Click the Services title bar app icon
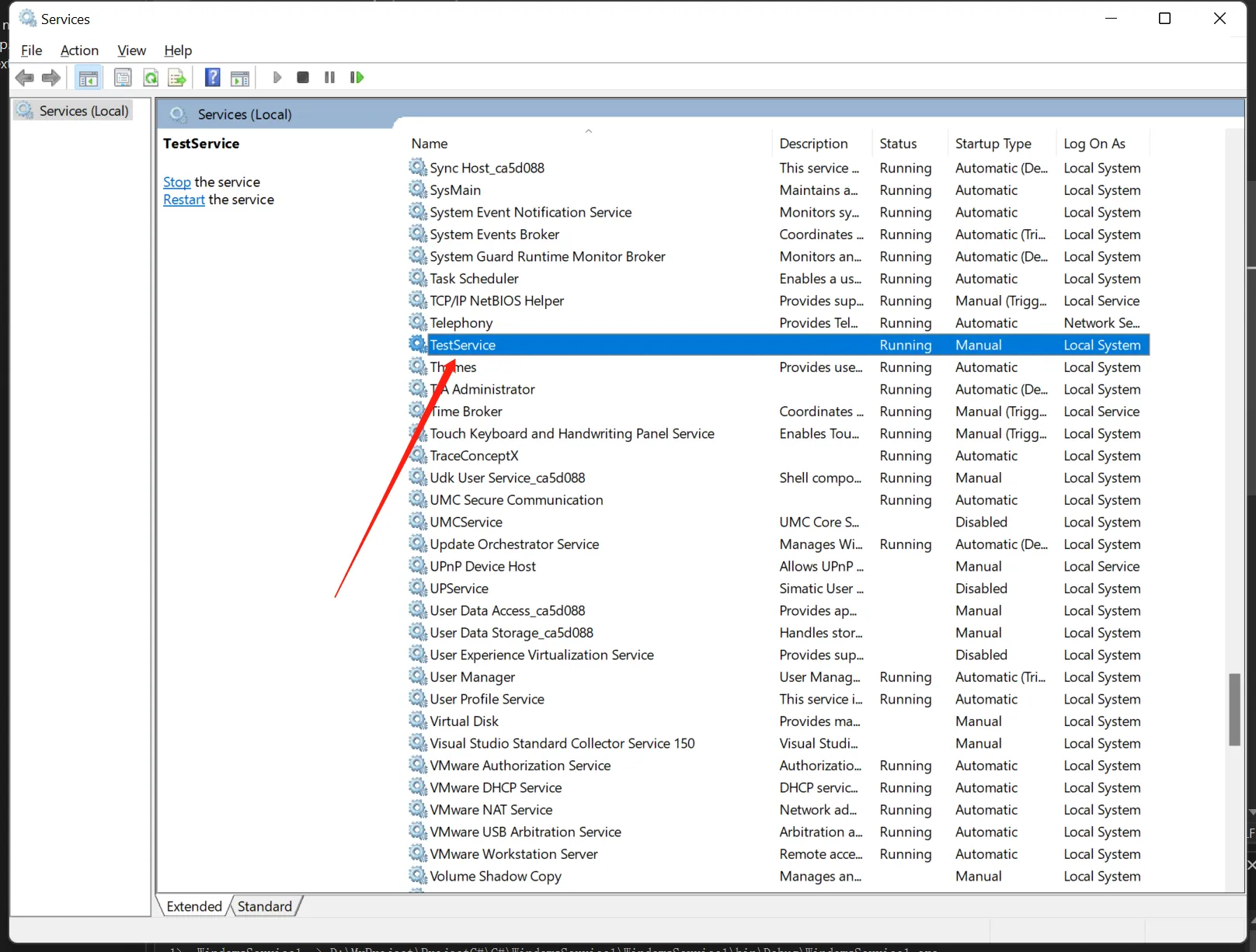Screen dimensions: 1256x952 coord(28,18)
